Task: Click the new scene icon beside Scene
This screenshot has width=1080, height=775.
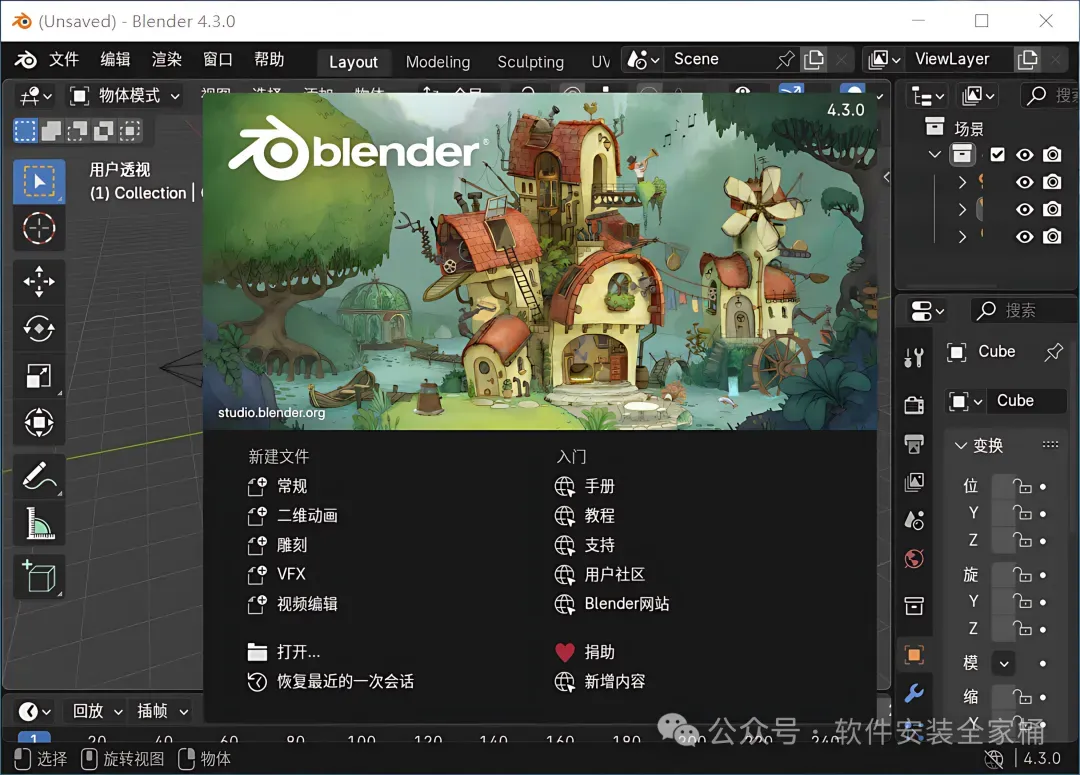Action: [814, 60]
